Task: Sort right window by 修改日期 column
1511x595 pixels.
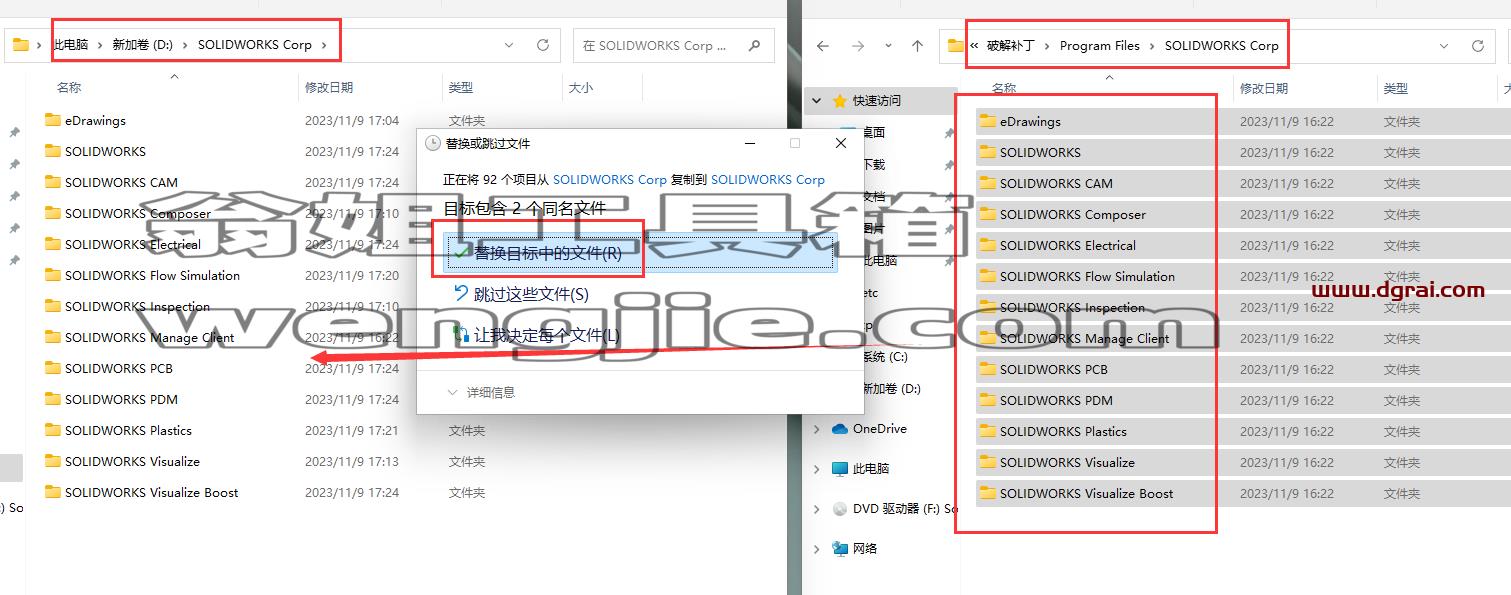Action: pos(1264,89)
